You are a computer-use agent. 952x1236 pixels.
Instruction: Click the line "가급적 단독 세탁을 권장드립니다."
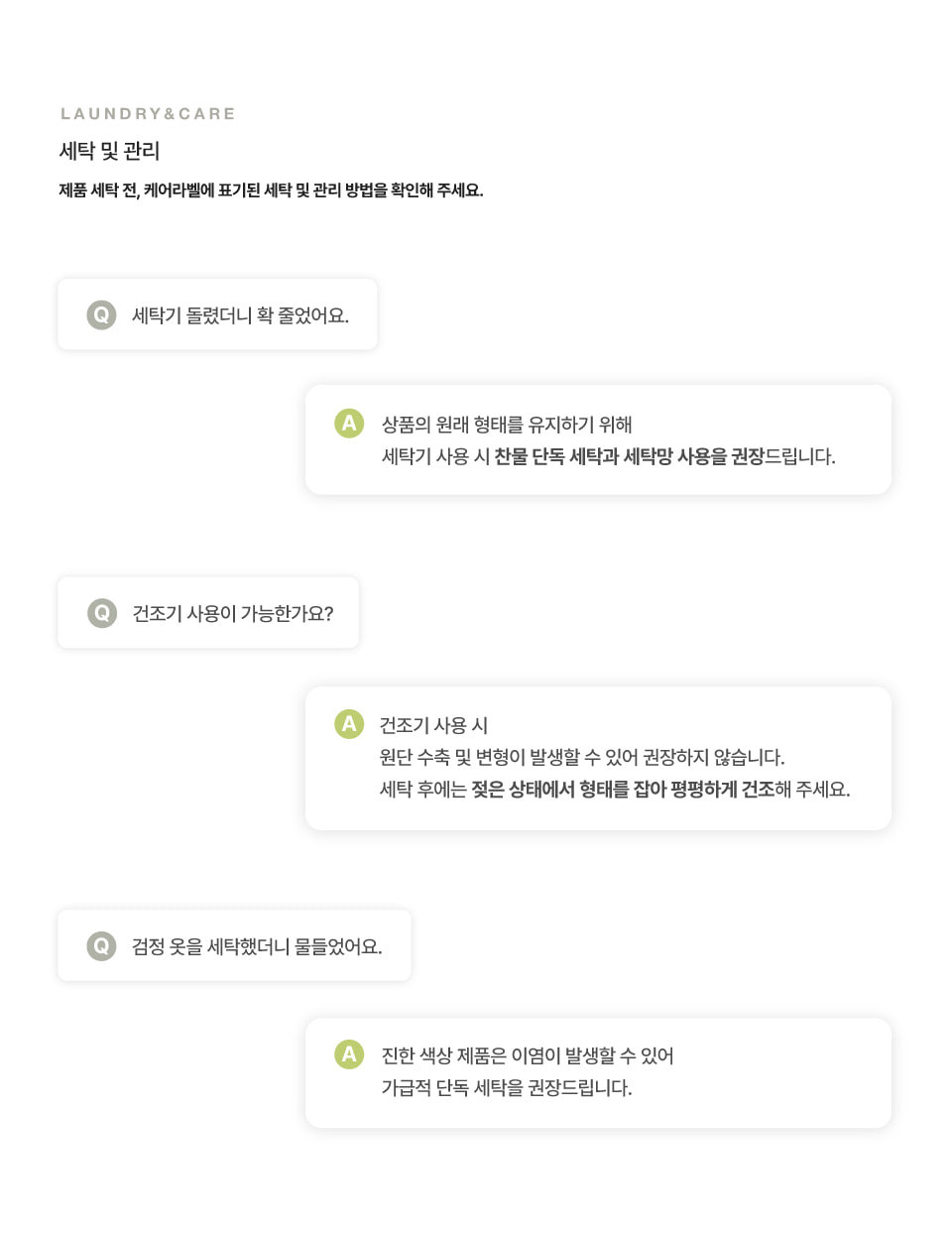pos(507,1088)
